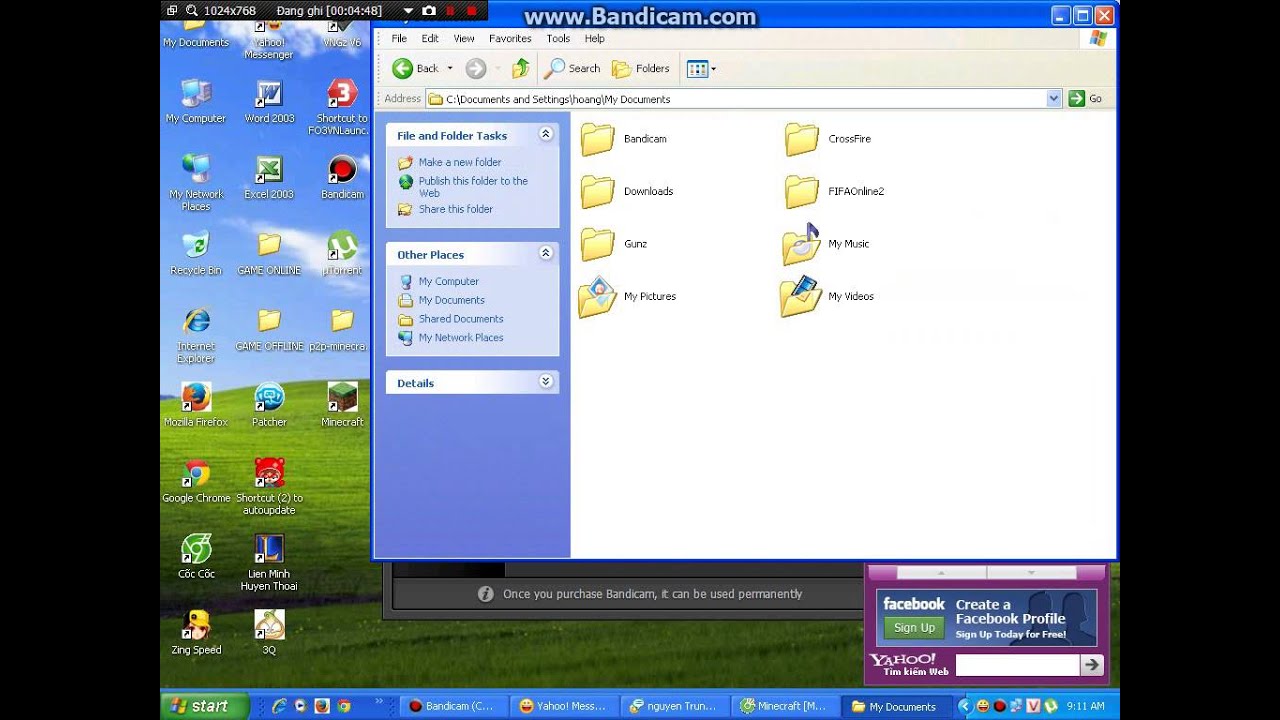Open the Gunz folder
1280x720 pixels.
[x=614, y=244]
